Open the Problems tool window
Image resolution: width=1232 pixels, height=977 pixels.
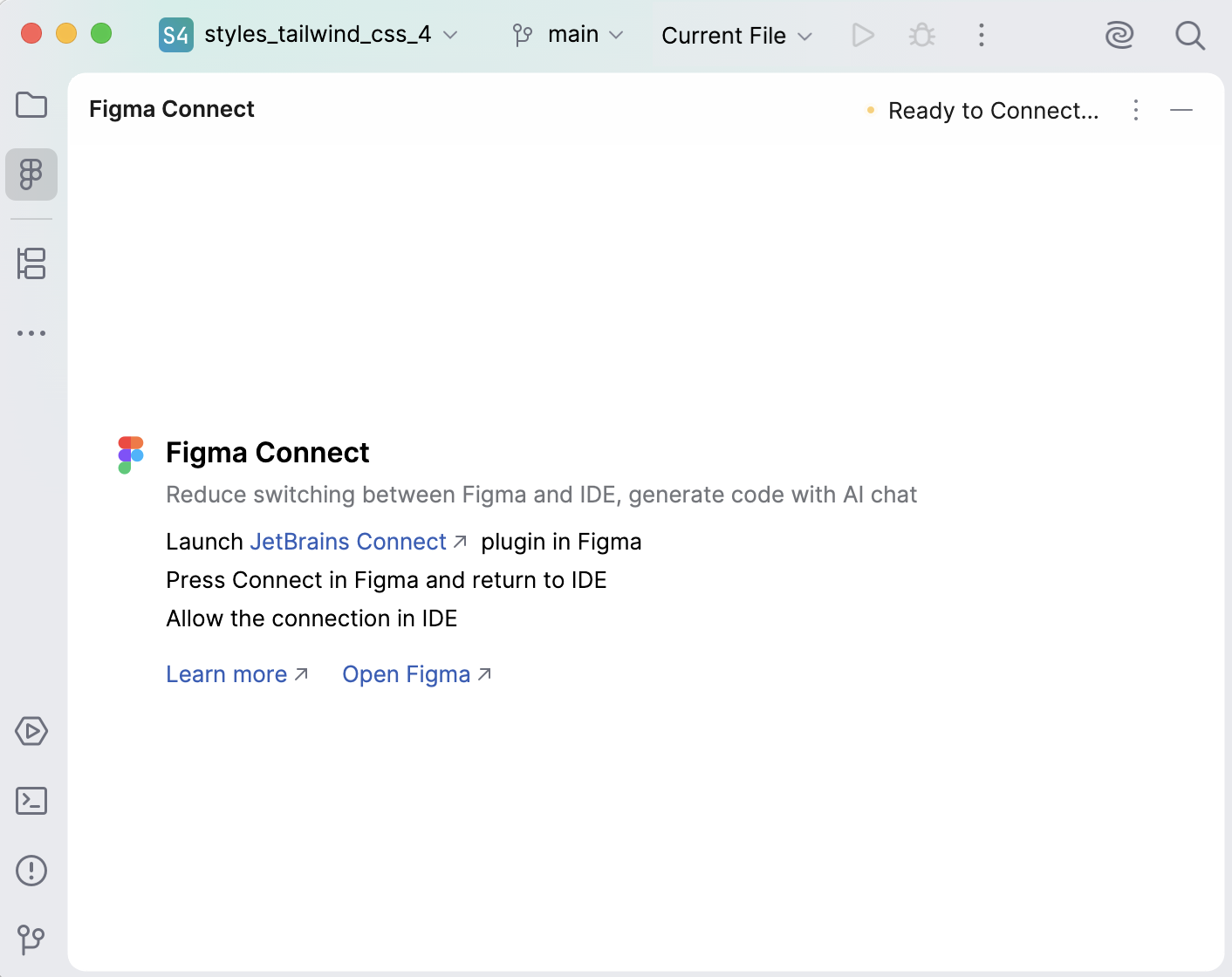31,871
